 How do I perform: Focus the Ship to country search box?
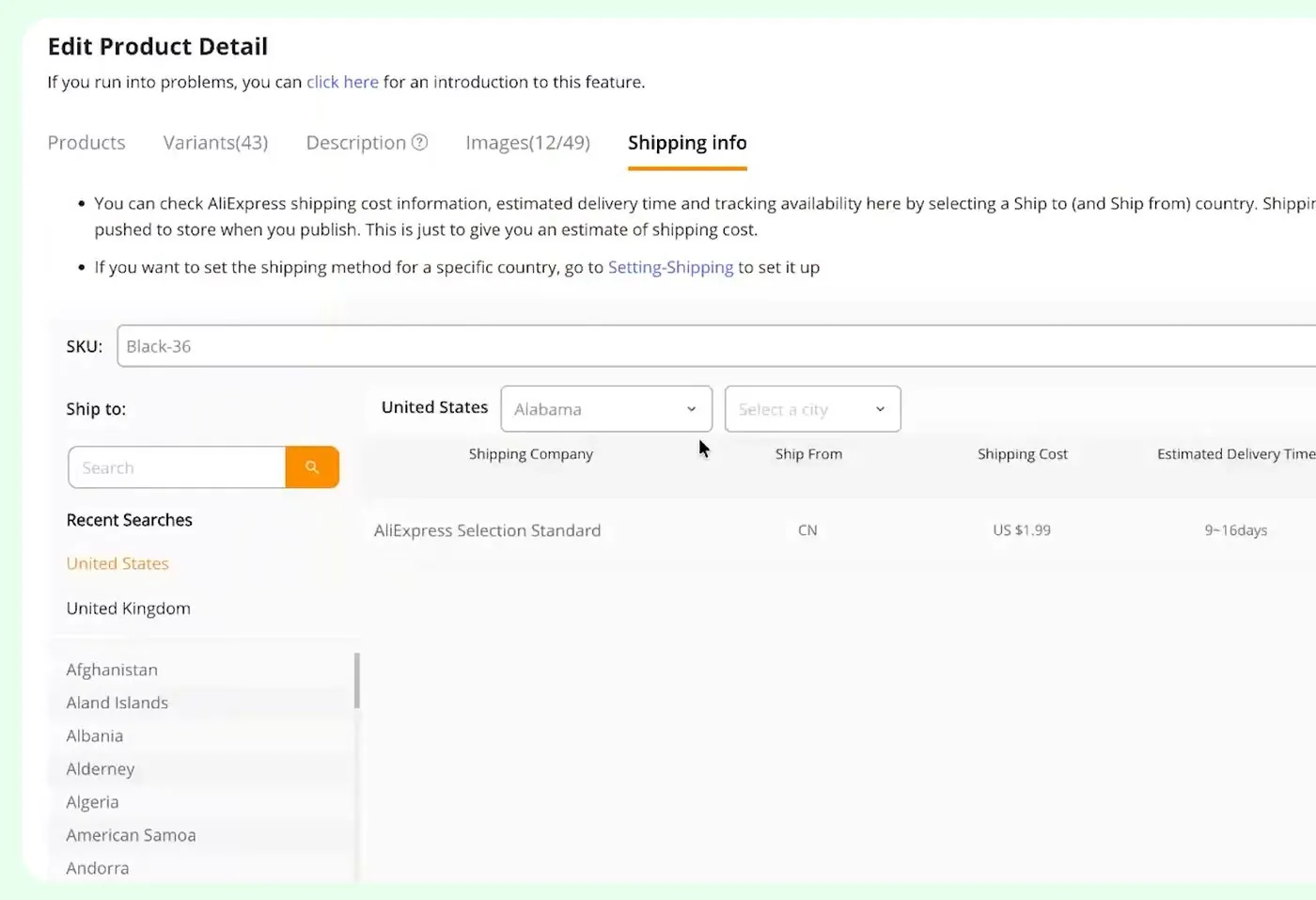click(x=177, y=467)
